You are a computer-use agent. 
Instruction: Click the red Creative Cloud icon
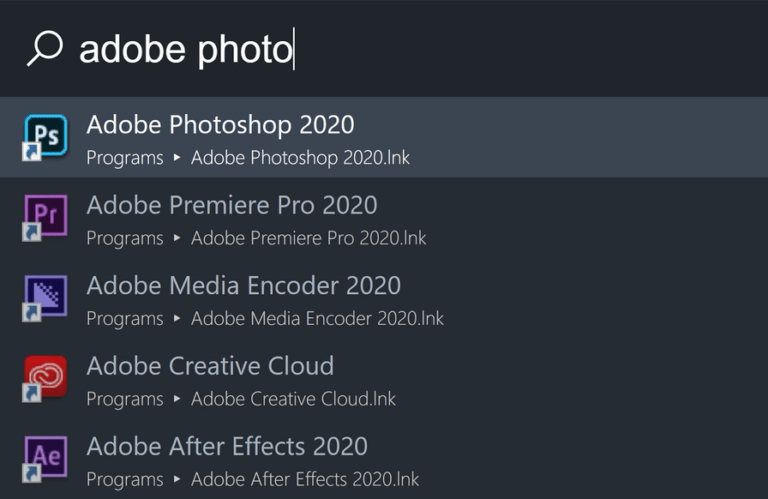tap(46, 377)
